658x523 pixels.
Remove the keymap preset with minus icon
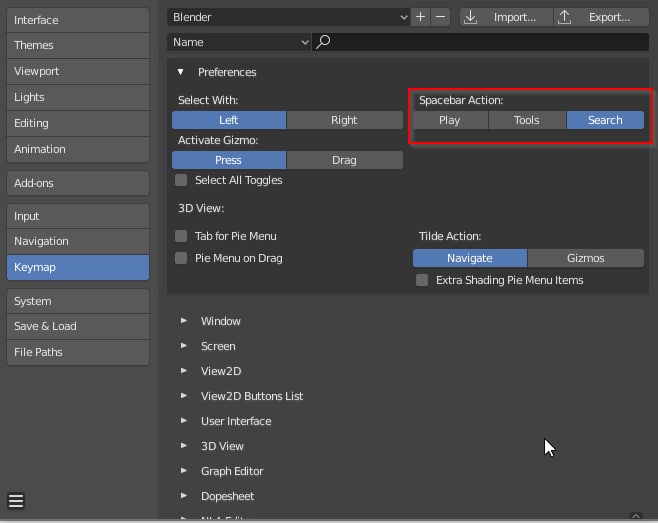click(x=440, y=17)
